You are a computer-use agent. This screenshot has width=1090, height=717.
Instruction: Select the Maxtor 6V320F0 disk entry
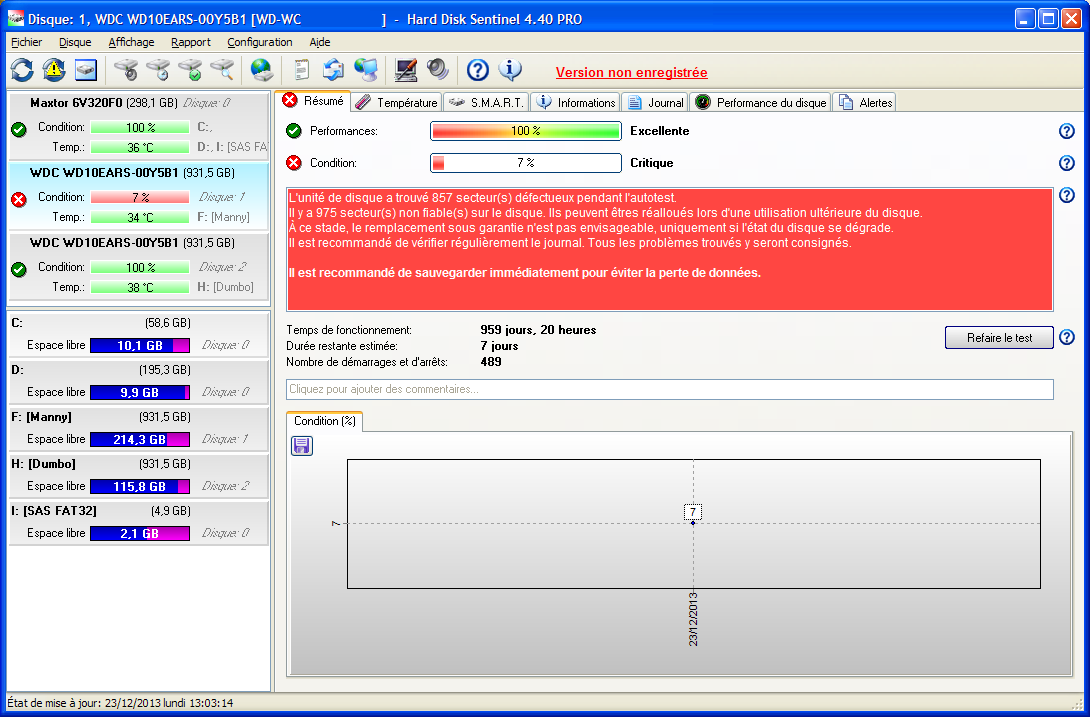[138, 126]
